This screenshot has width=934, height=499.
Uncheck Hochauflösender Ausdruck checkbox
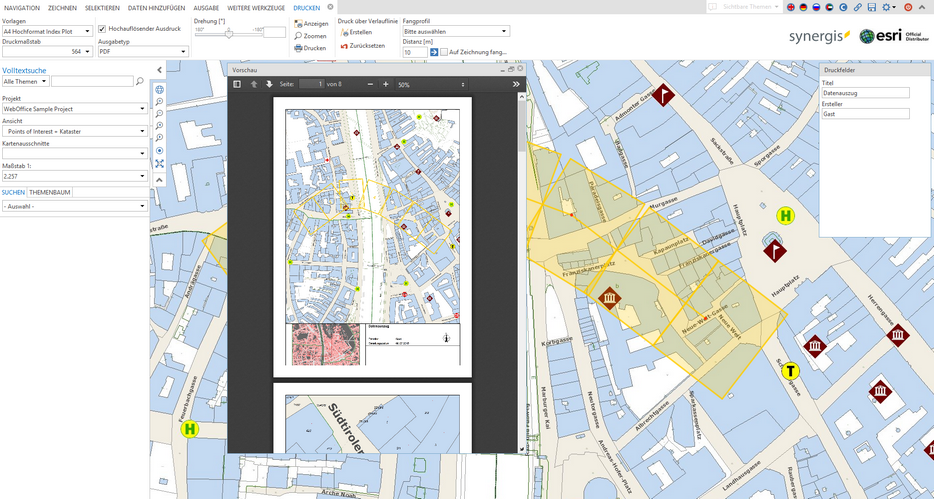click(102, 28)
